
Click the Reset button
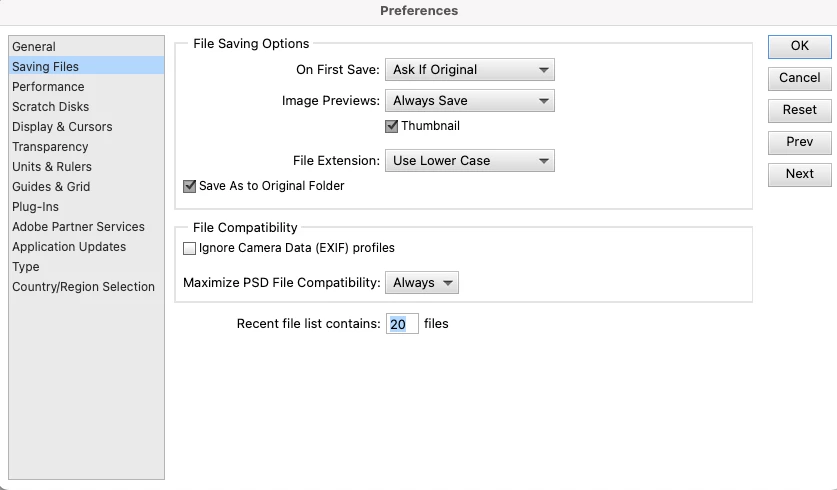pos(799,110)
